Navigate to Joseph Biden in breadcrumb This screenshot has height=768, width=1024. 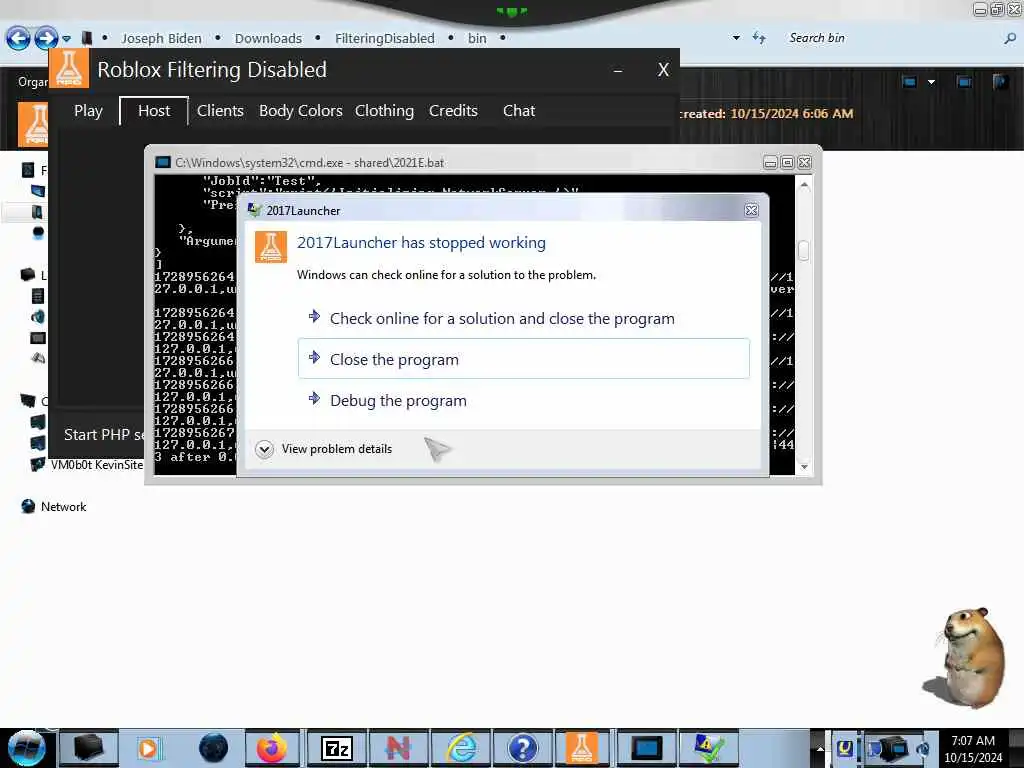click(x=161, y=39)
